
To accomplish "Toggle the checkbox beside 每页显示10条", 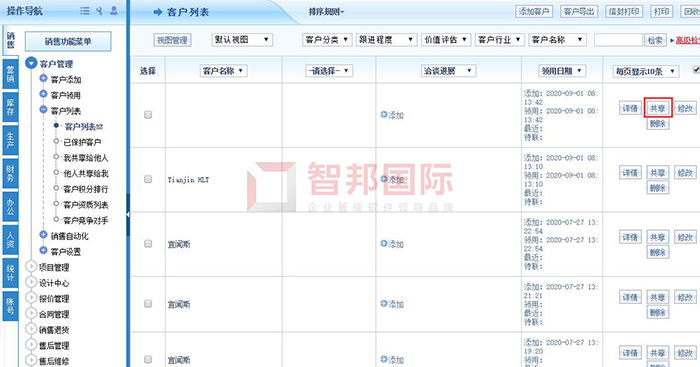I will tap(696, 70).
